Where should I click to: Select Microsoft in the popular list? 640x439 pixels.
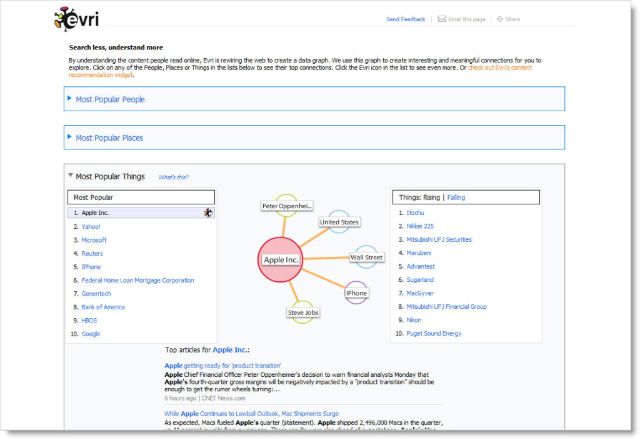pyautogui.click(x=94, y=240)
